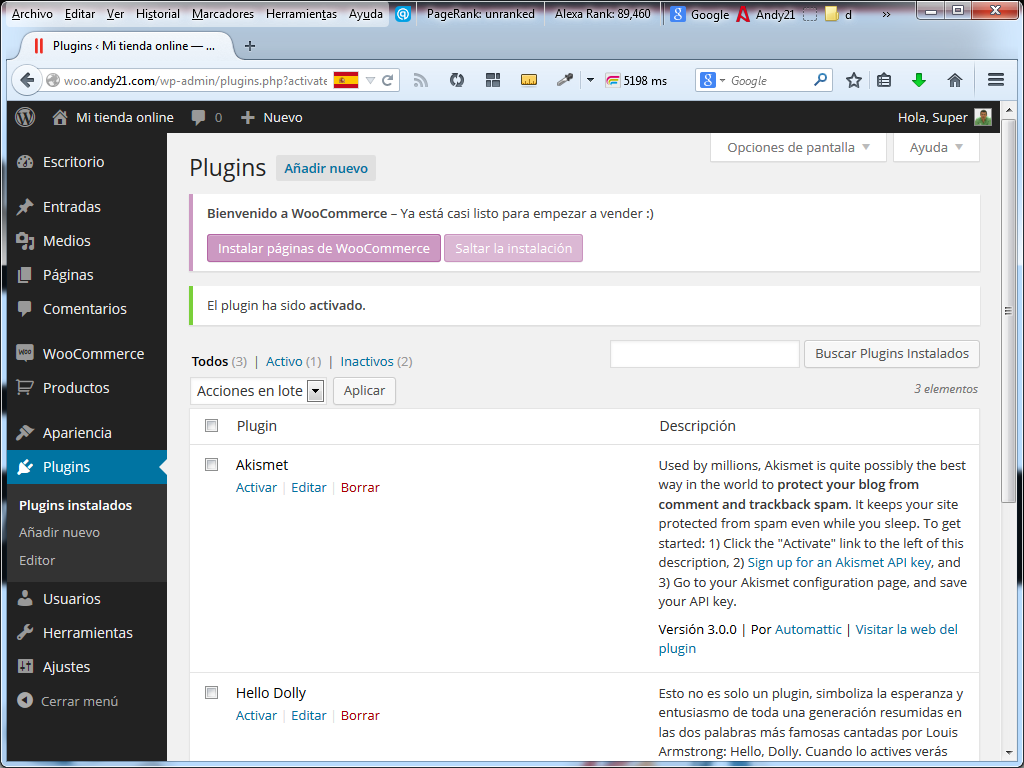Screen dimensions: 1024x768
Task: Open bookmarks list toolbar icon
Action: (x=884, y=80)
